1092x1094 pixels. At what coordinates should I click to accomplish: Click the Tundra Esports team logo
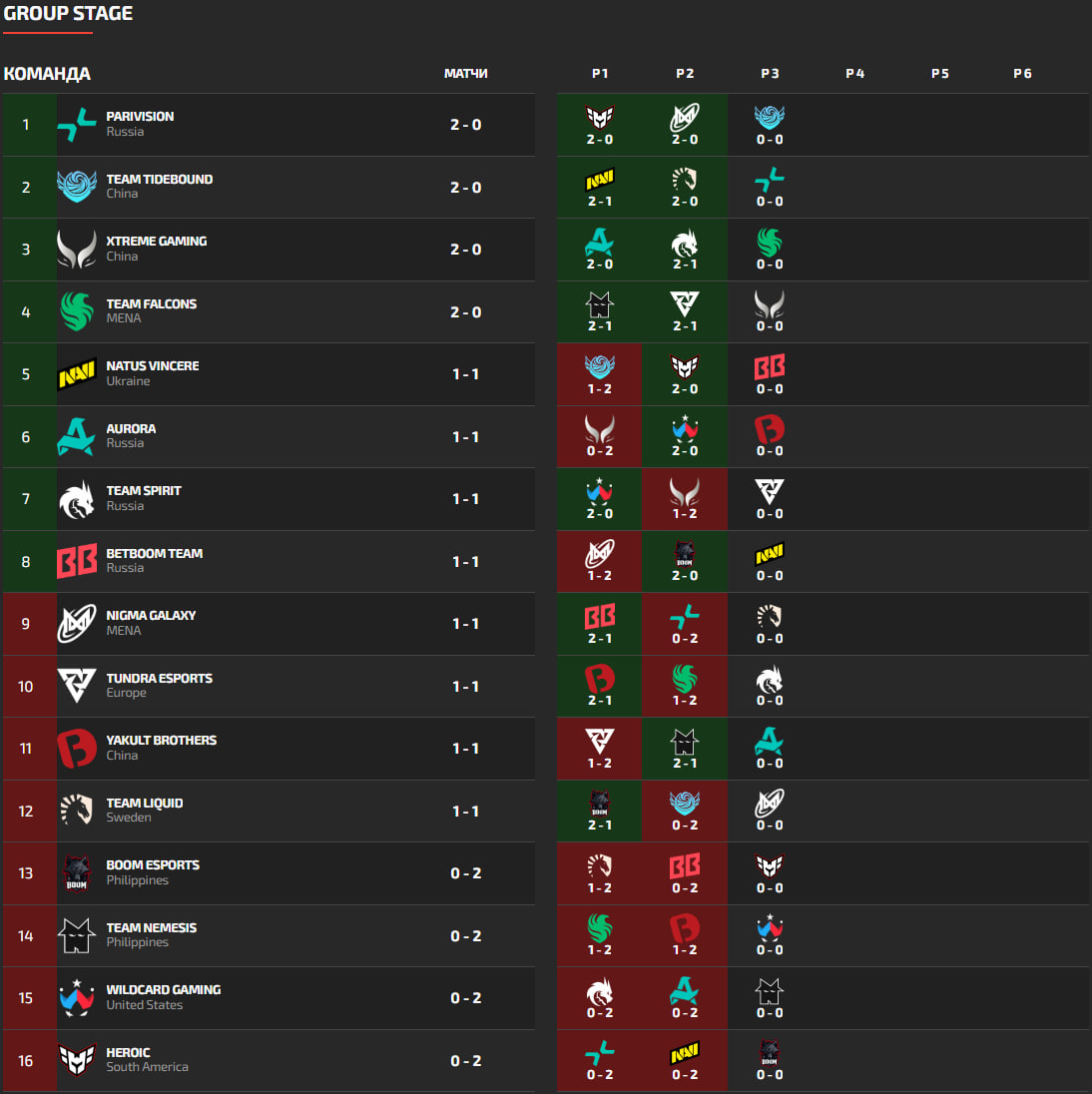coord(77,687)
